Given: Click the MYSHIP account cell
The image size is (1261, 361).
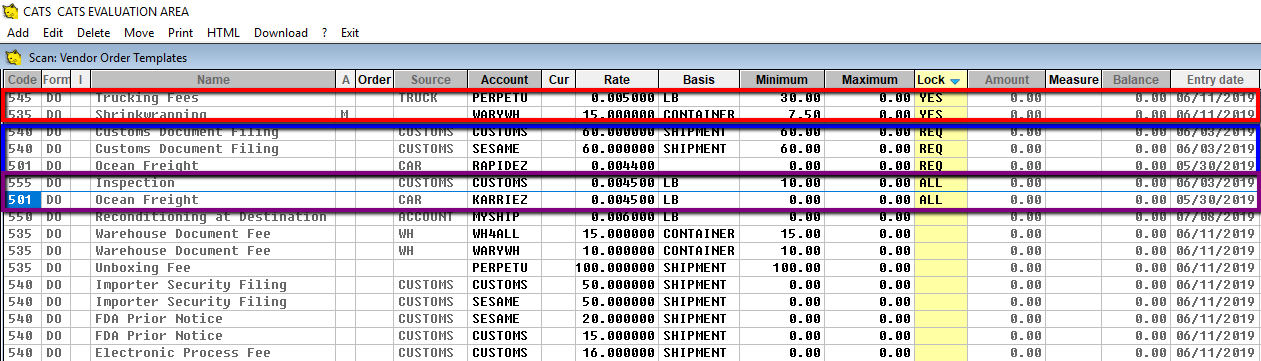Looking at the screenshot, I should (505, 217).
